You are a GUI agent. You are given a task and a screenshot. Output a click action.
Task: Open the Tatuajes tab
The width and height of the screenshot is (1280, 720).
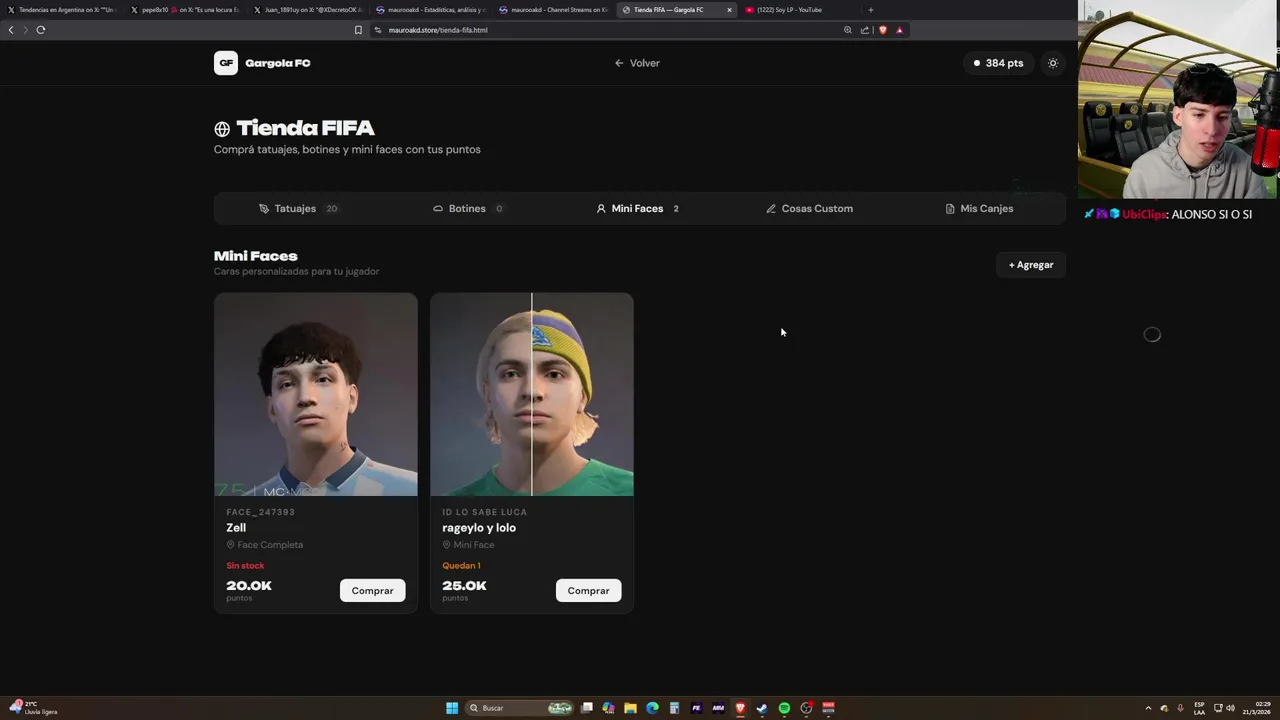point(298,209)
